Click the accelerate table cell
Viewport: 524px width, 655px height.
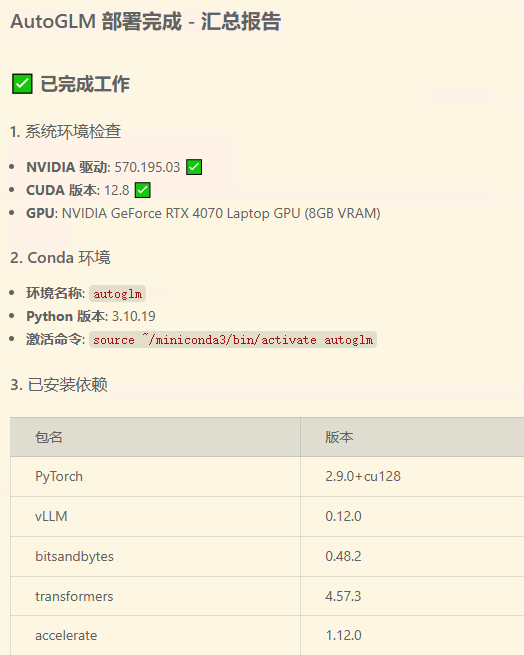155,635
